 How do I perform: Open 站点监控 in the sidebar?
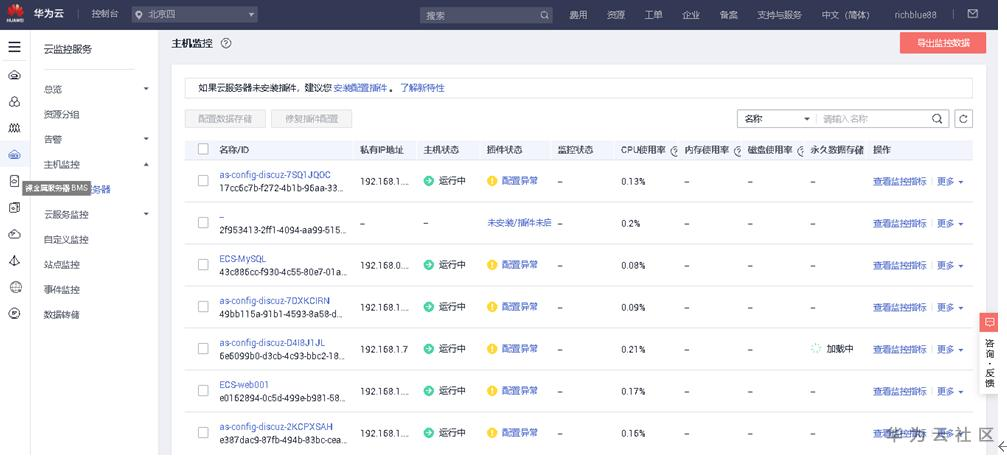[x=61, y=265]
